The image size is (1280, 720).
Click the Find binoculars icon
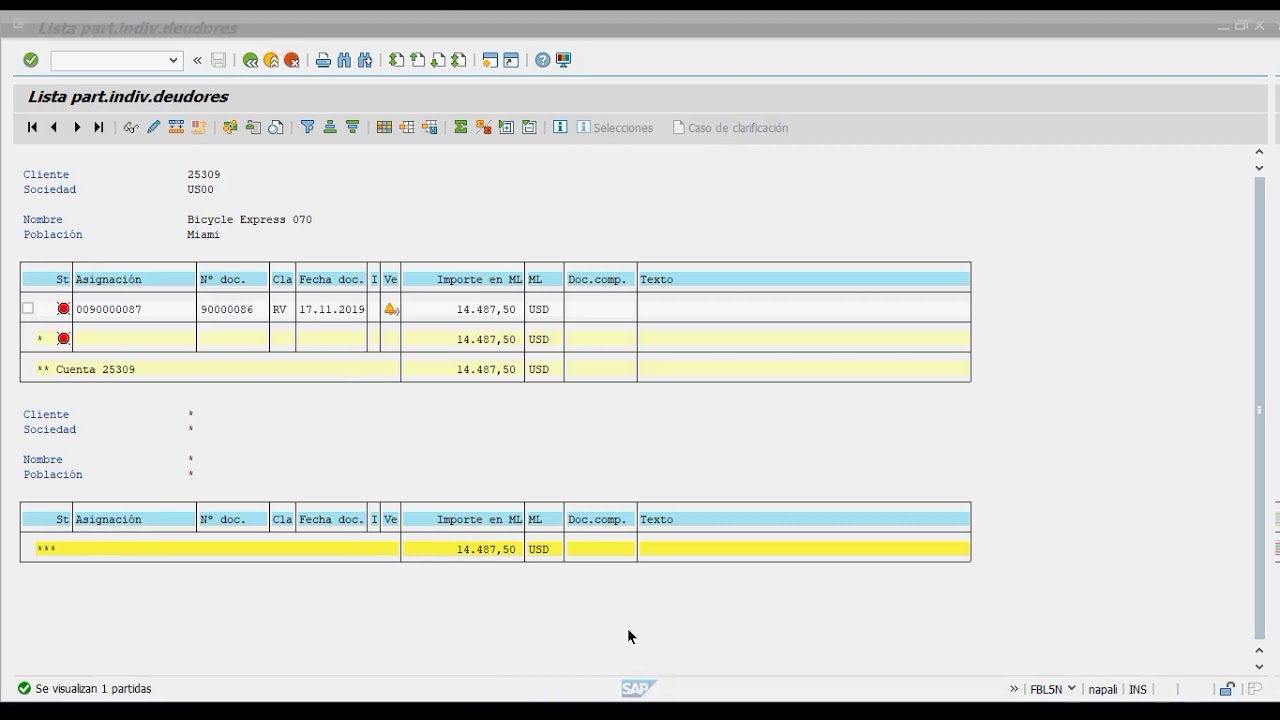[344, 60]
